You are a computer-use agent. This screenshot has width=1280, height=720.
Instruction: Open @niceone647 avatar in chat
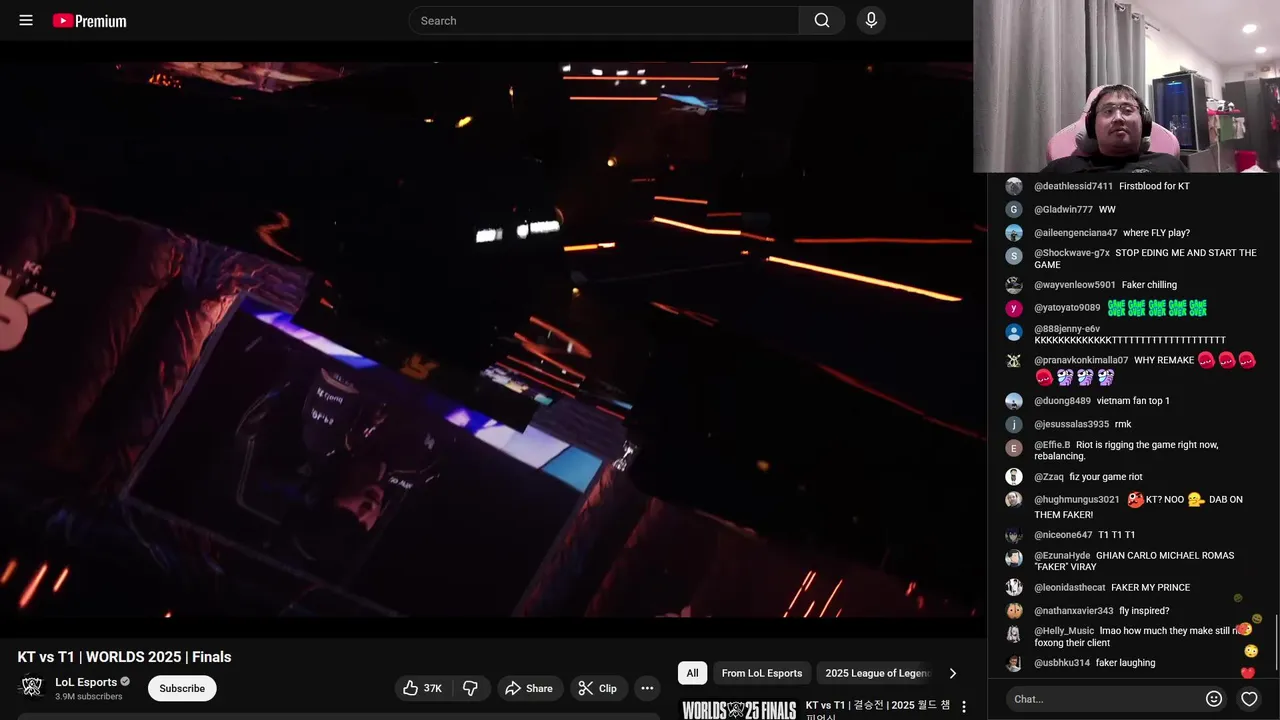(x=1014, y=535)
